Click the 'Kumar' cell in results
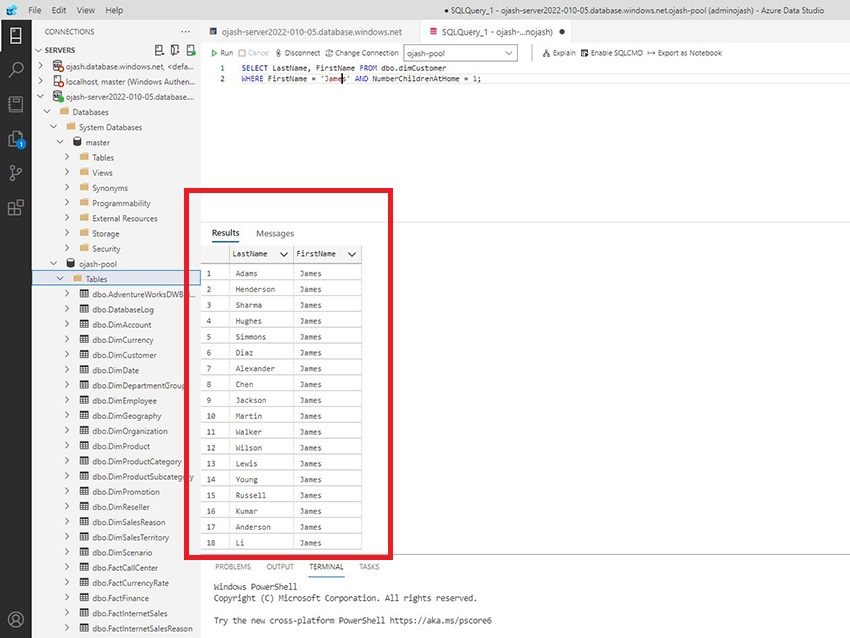Screen dimensions: 850x638 (261, 511)
